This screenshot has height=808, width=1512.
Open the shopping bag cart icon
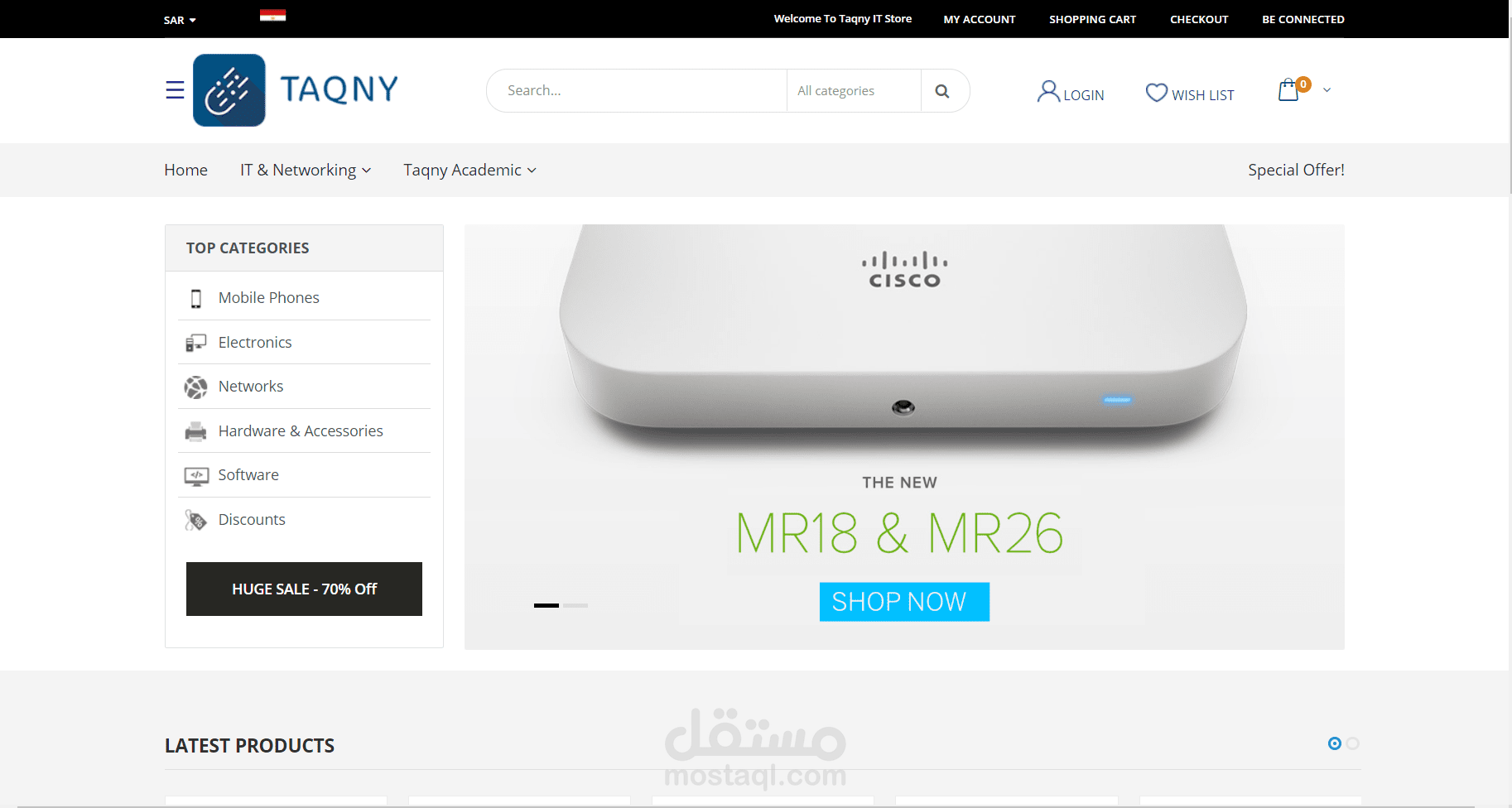click(1288, 89)
